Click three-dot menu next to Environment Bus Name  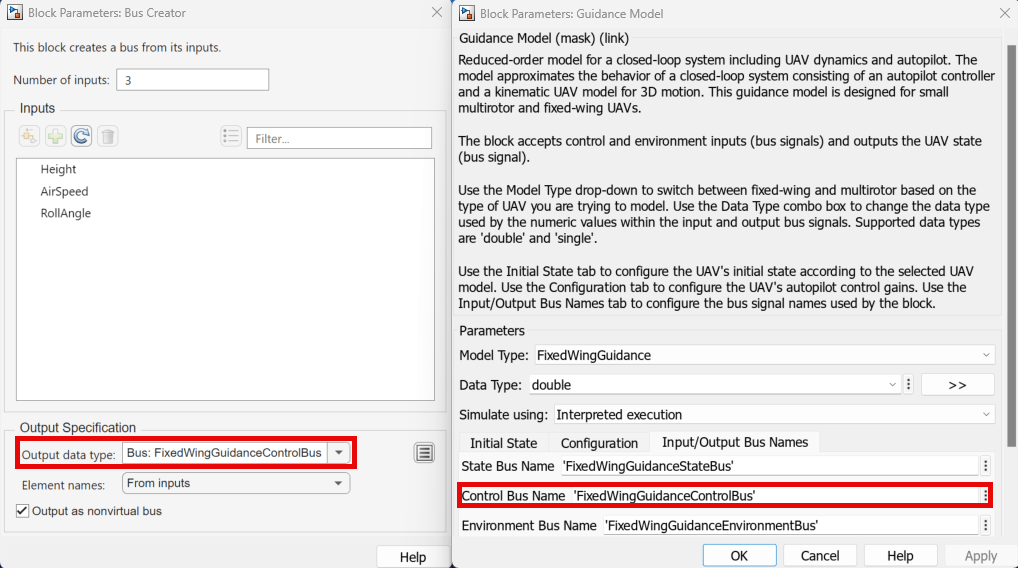986,525
